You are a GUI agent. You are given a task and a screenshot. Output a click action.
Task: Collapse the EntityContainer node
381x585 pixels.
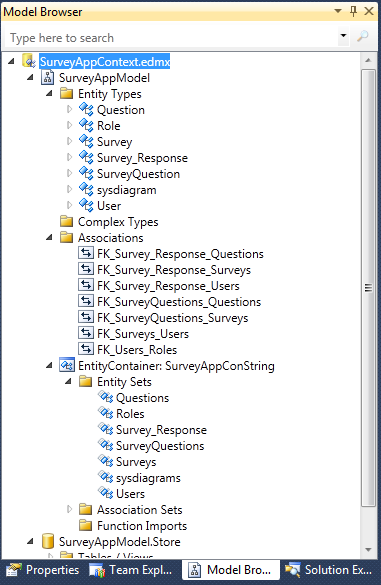[x=50, y=366]
